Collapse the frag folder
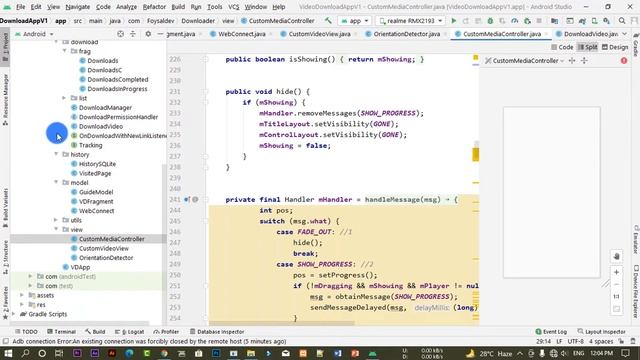 (64, 51)
